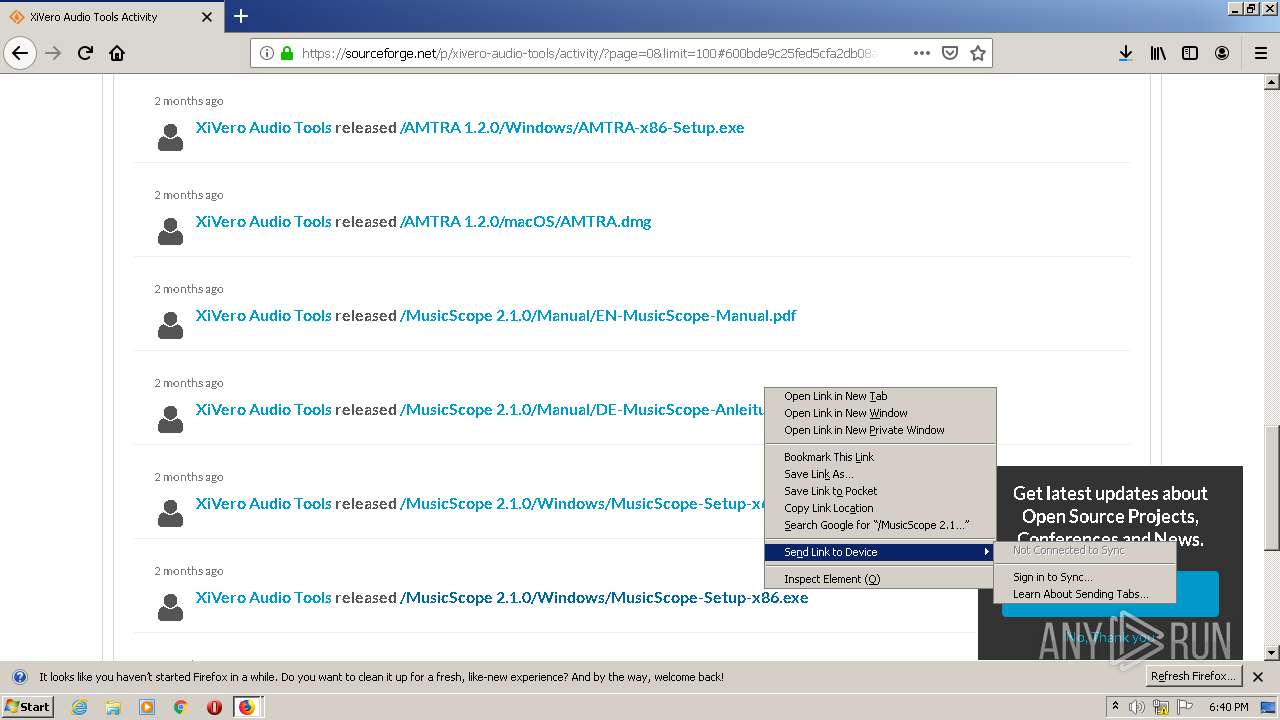This screenshot has width=1280, height=720.
Task: Open Opera from the taskbar
Action: pyautogui.click(x=214, y=707)
